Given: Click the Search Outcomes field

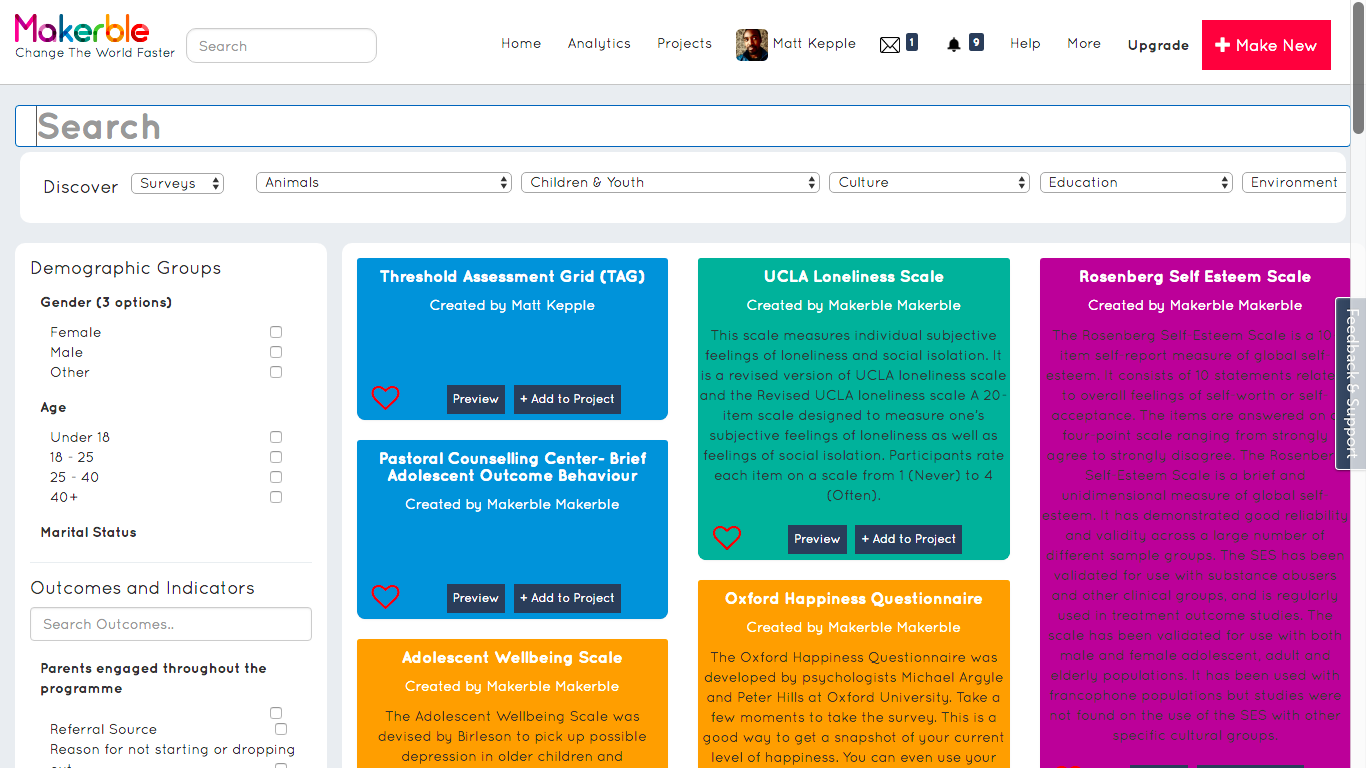Looking at the screenshot, I should tap(171, 624).
